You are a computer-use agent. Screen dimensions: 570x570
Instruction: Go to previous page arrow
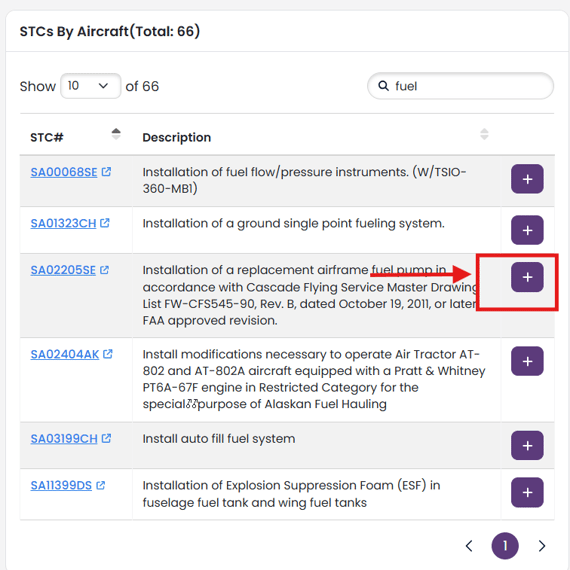(x=469, y=546)
